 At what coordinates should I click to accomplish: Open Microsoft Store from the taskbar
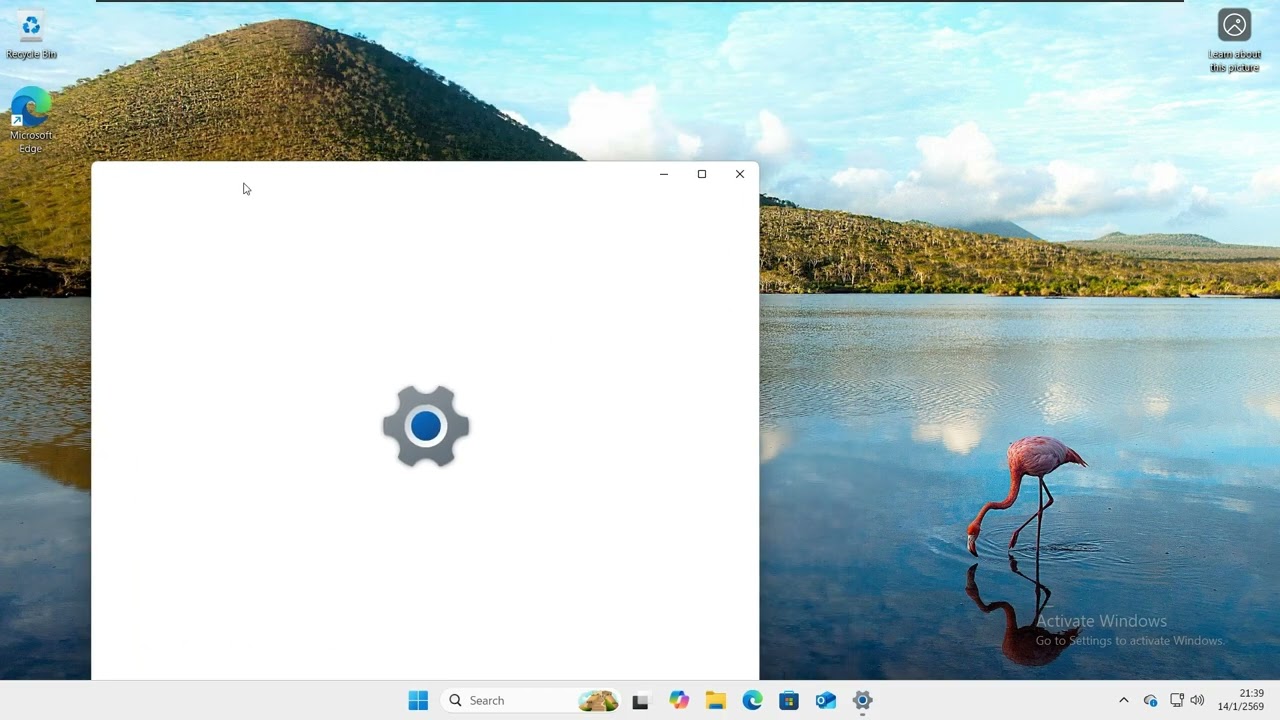pos(789,700)
